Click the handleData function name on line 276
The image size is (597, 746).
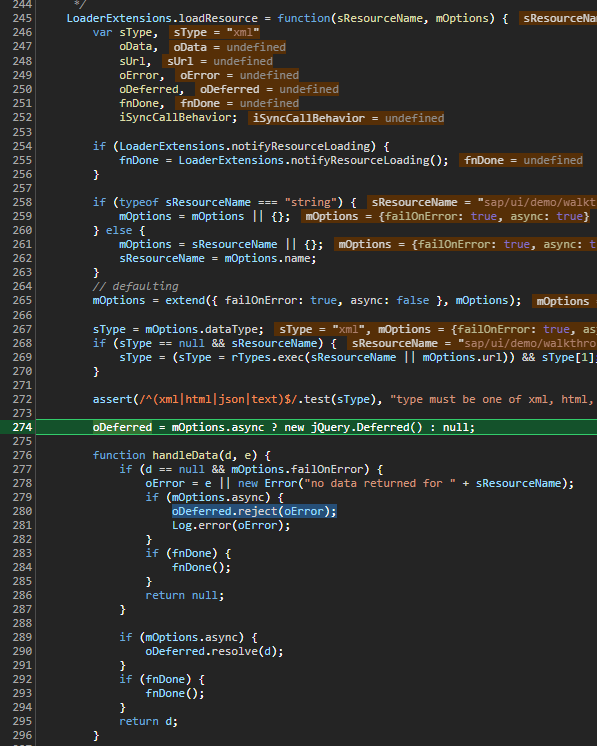point(185,455)
